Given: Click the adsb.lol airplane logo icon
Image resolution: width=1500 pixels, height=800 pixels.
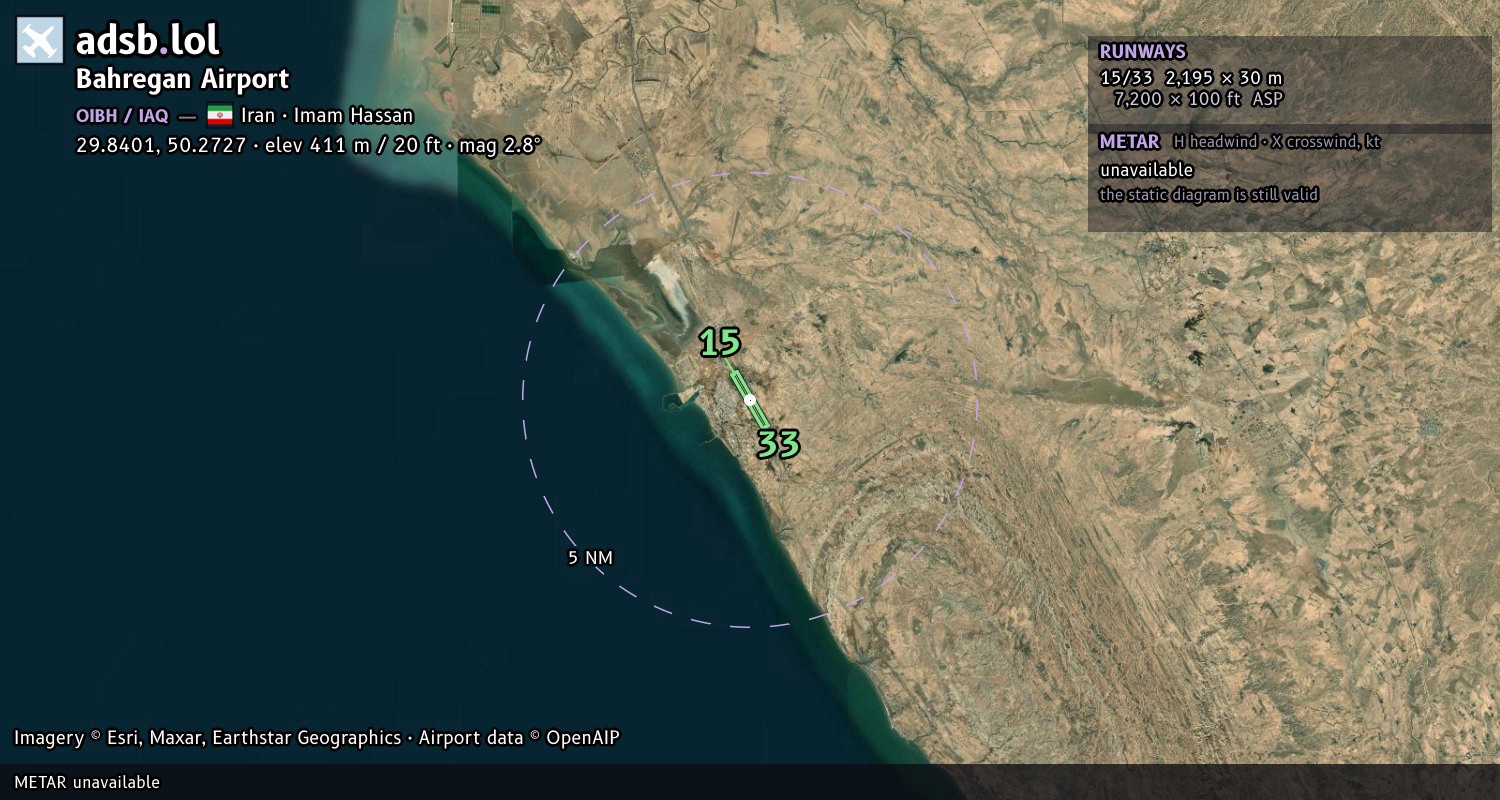Looking at the screenshot, I should click(40, 41).
